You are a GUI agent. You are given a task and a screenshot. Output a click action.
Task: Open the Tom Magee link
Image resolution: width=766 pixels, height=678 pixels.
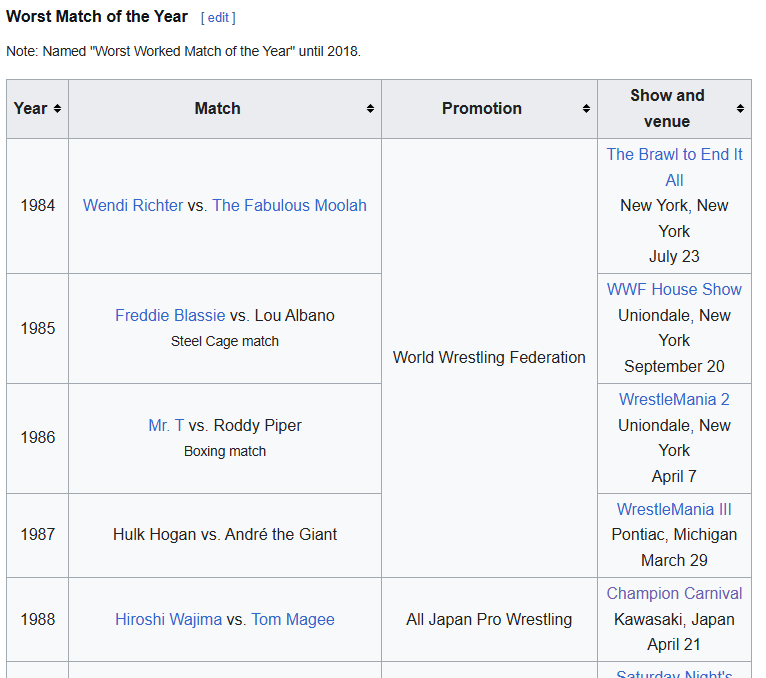(x=293, y=619)
